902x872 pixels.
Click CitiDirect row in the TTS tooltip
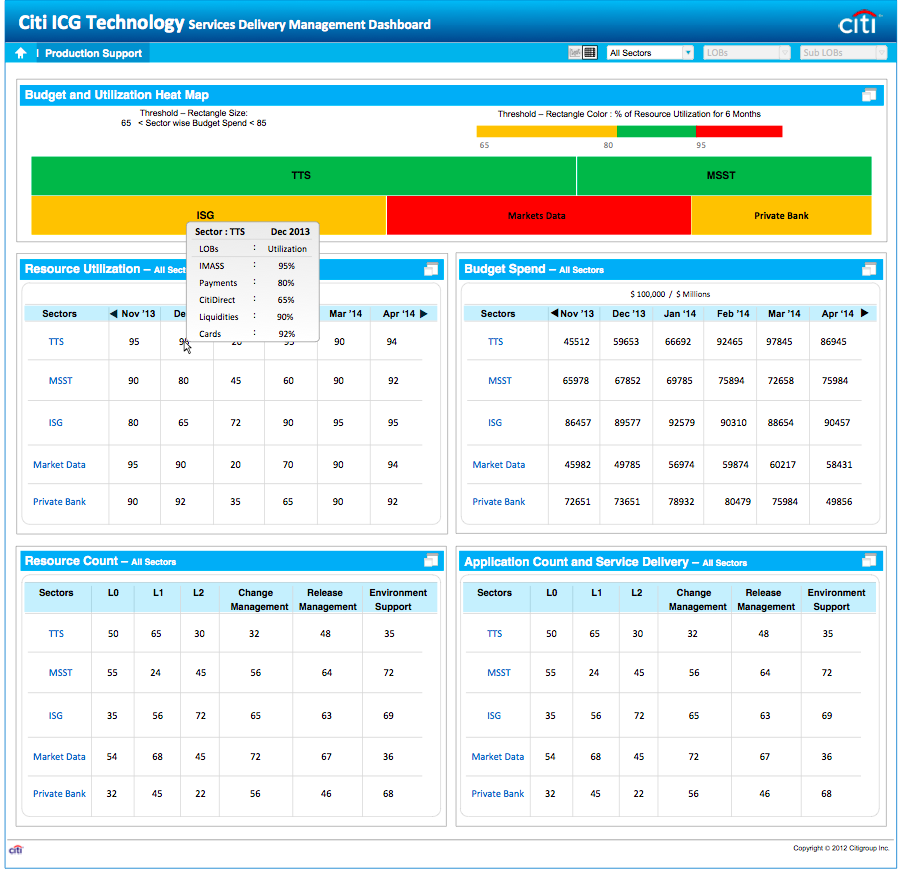[x=253, y=300]
